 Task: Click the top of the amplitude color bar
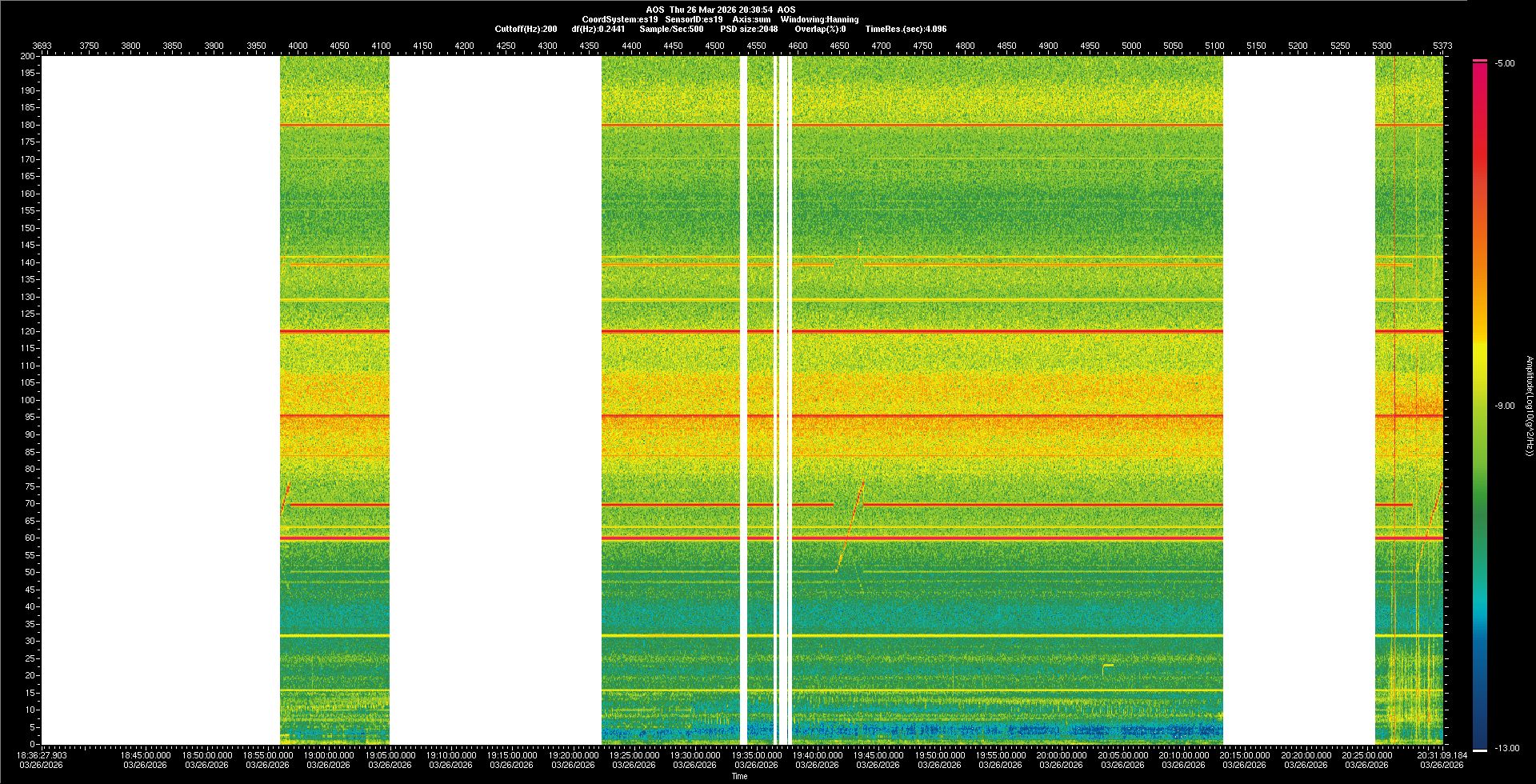tap(1479, 62)
